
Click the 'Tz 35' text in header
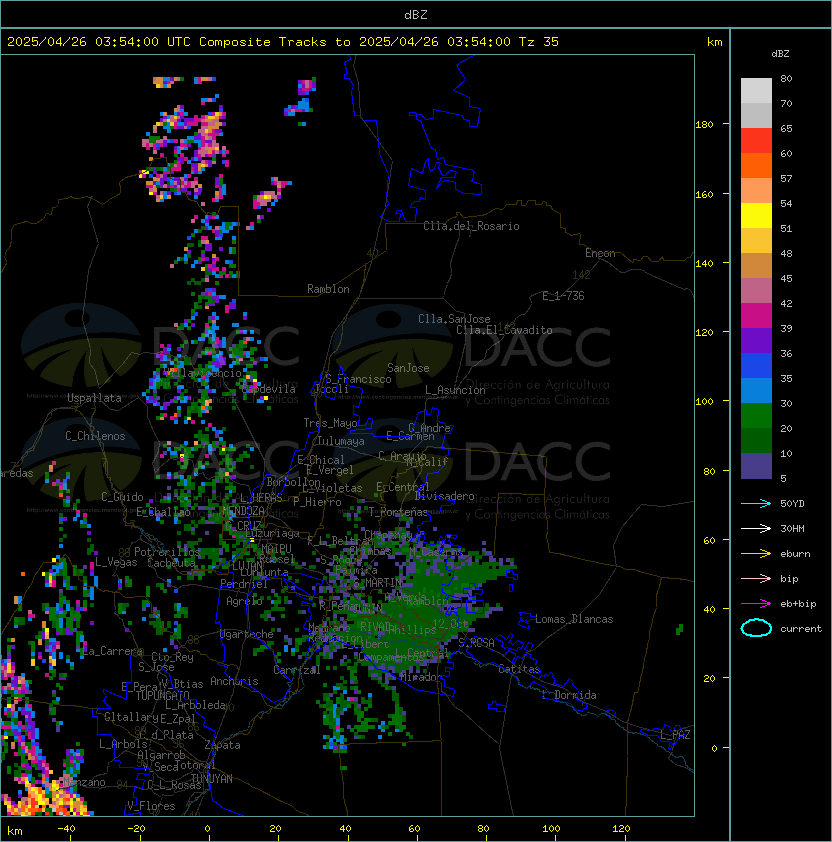click(x=539, y=42)
